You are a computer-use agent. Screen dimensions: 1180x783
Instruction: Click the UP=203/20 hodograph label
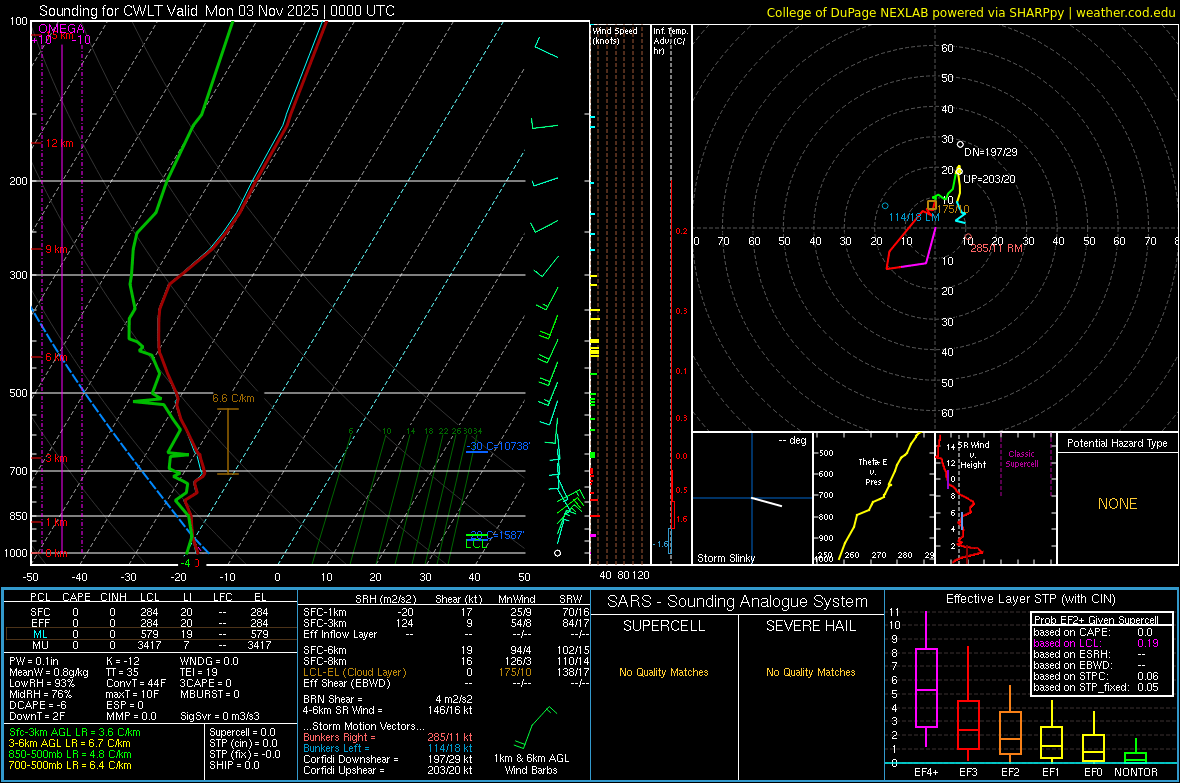click(989, 179)
